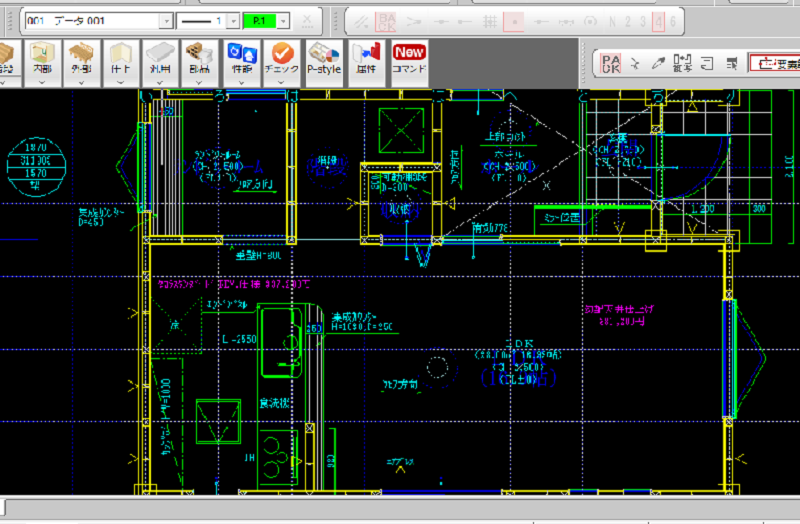Toggle BACK in the lower right toolbar
Image resolution: width=800 pixels, height=524 pixels.
point(611,63)
